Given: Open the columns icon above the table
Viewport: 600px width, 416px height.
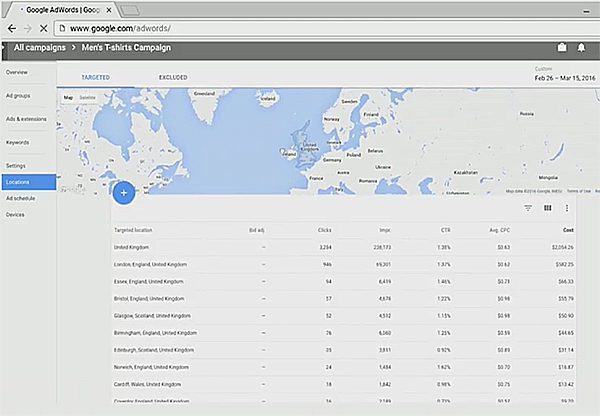Looking at the screenshot, I should pos(548,208).
